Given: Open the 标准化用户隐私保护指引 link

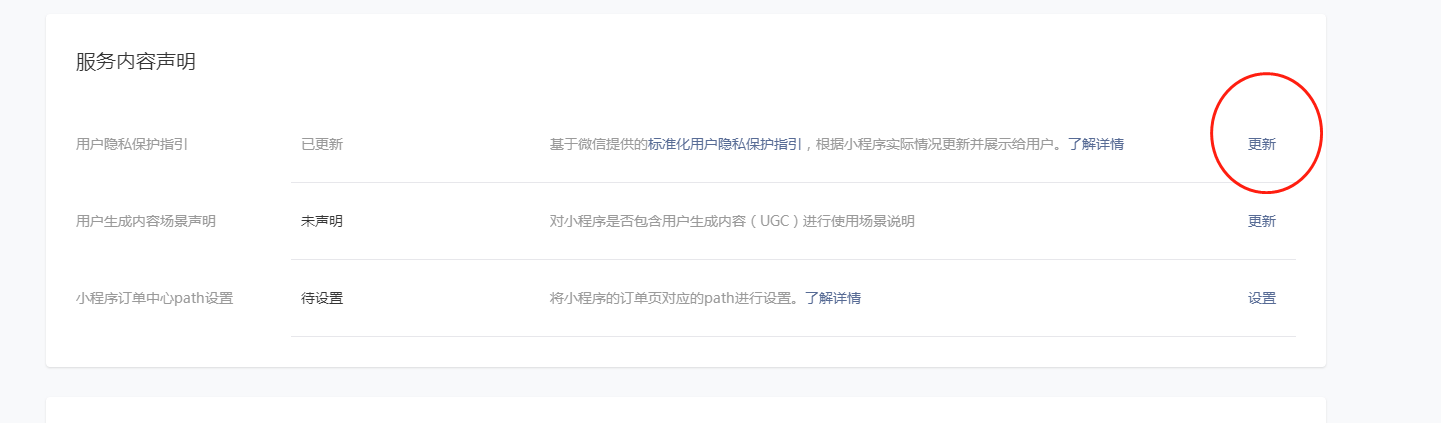Looking at the screenshot, I should click(725, 144).
